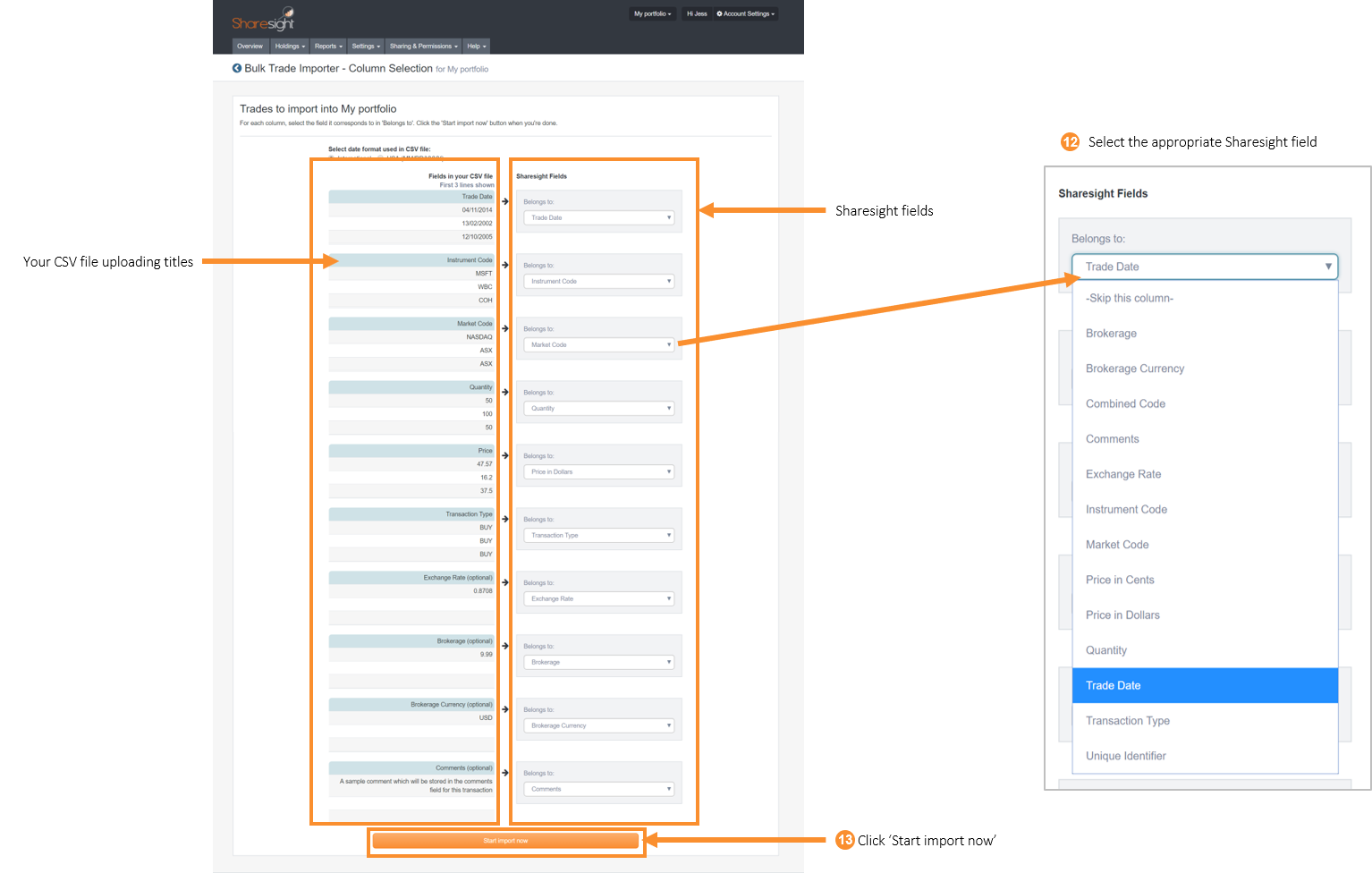
Task: Click the Instrument Code CSV column header
Action: tap(411, 260)
